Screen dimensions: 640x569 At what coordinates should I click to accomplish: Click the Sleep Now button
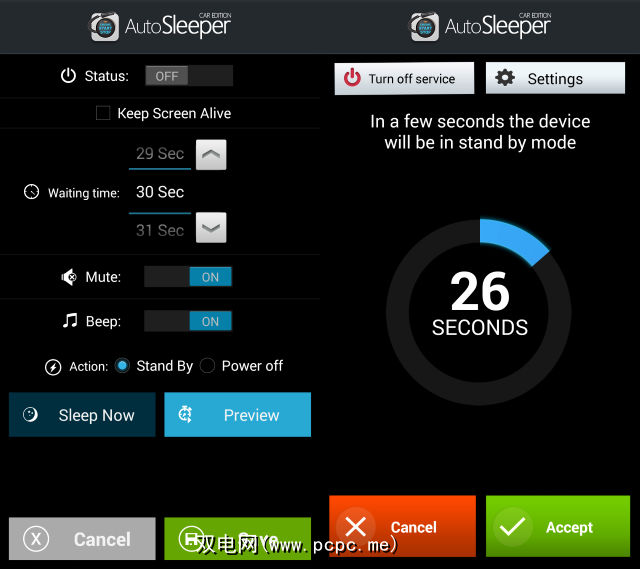pyautogui.click(x=82, y=415)
